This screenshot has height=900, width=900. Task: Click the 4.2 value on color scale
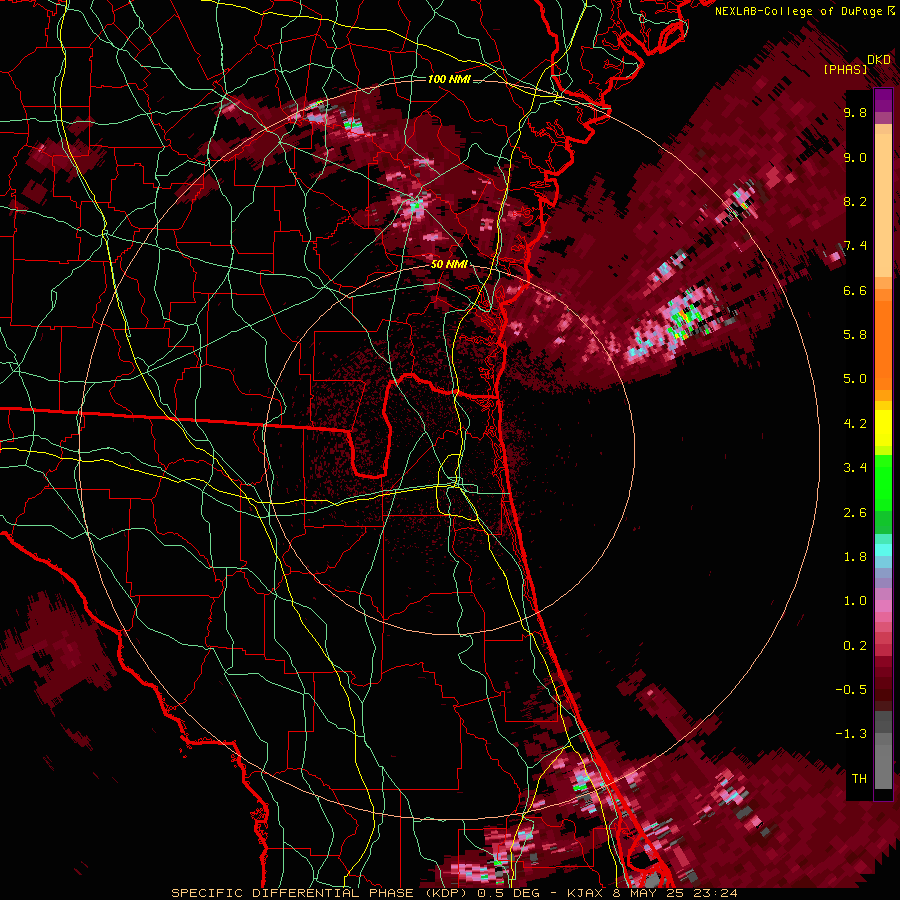pos(855,424)
